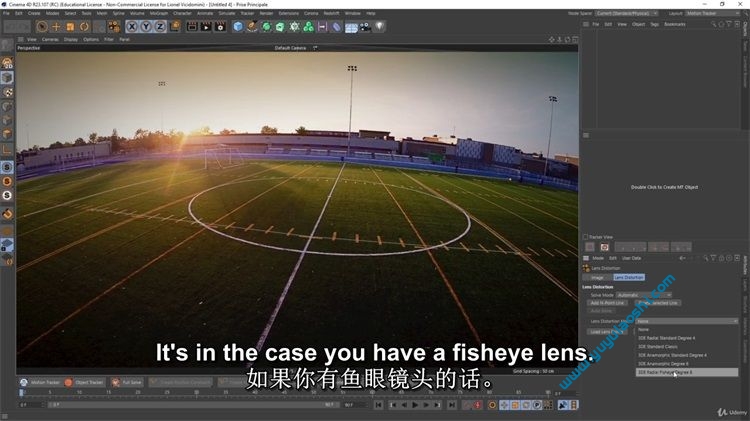Click the coordinate system icon

click(175, 26)
